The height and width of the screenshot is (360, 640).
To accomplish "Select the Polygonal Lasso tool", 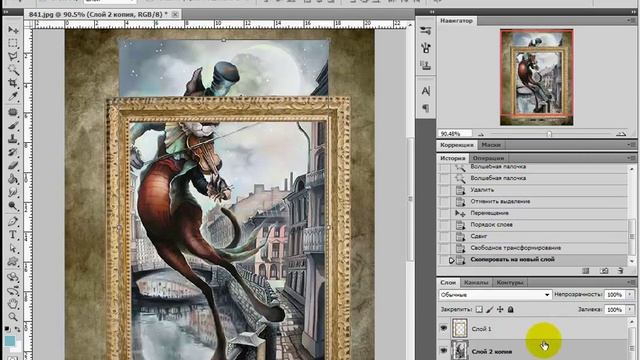I will (13, 56).
